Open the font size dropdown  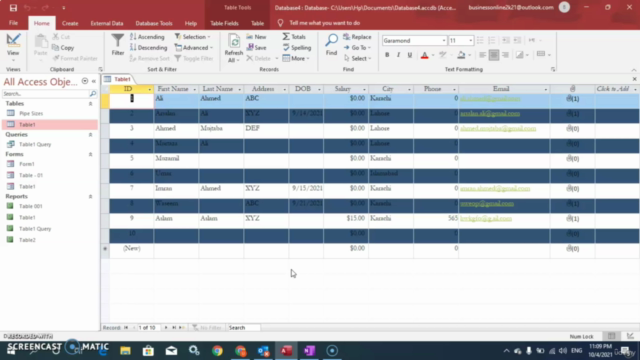click(471, 40)
